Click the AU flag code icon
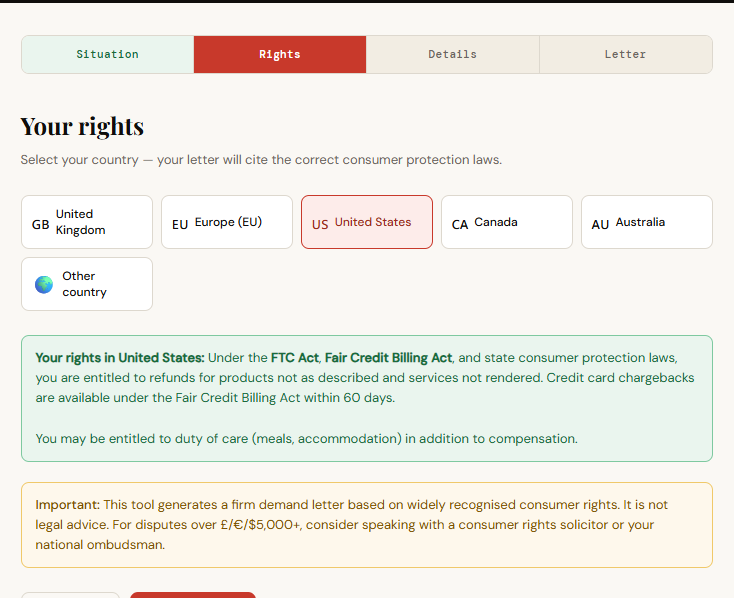 600,224
